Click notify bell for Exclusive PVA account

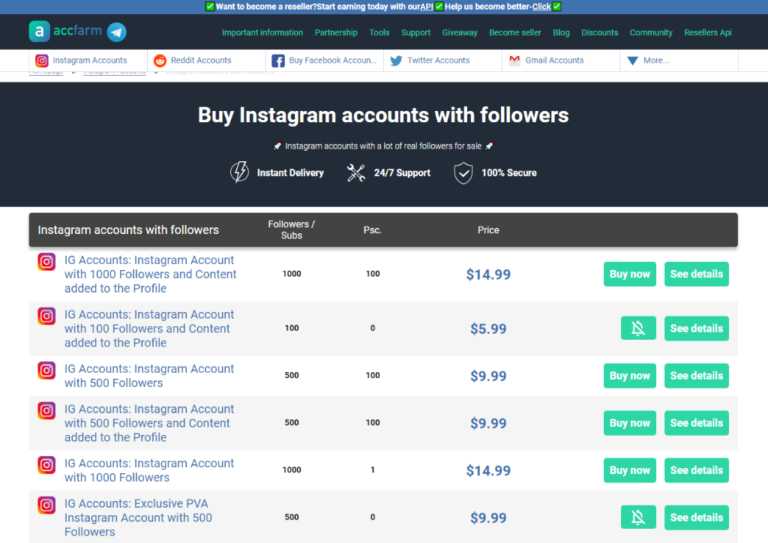pos(638,517)
